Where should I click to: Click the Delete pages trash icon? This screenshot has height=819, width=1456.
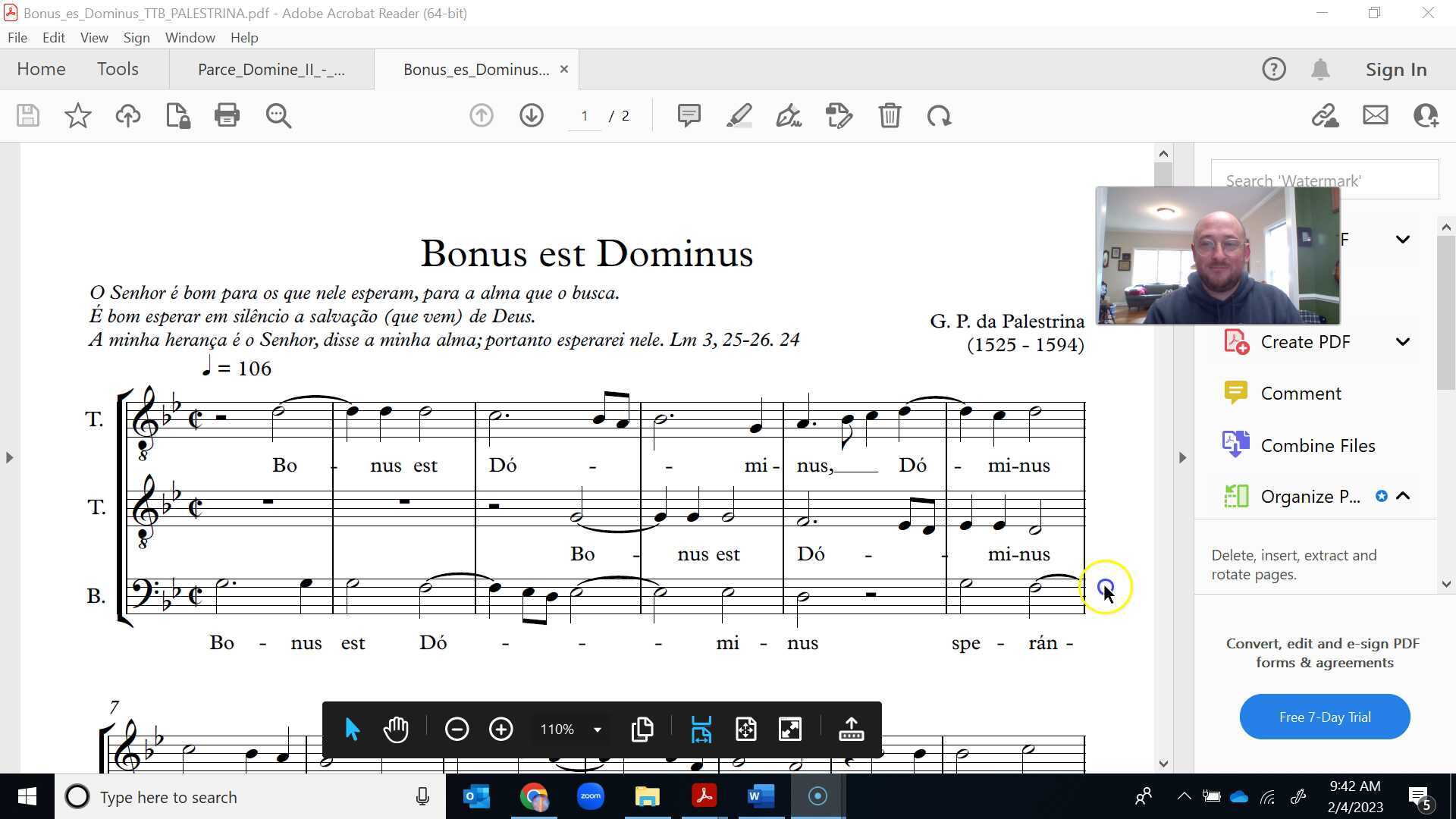890,115
